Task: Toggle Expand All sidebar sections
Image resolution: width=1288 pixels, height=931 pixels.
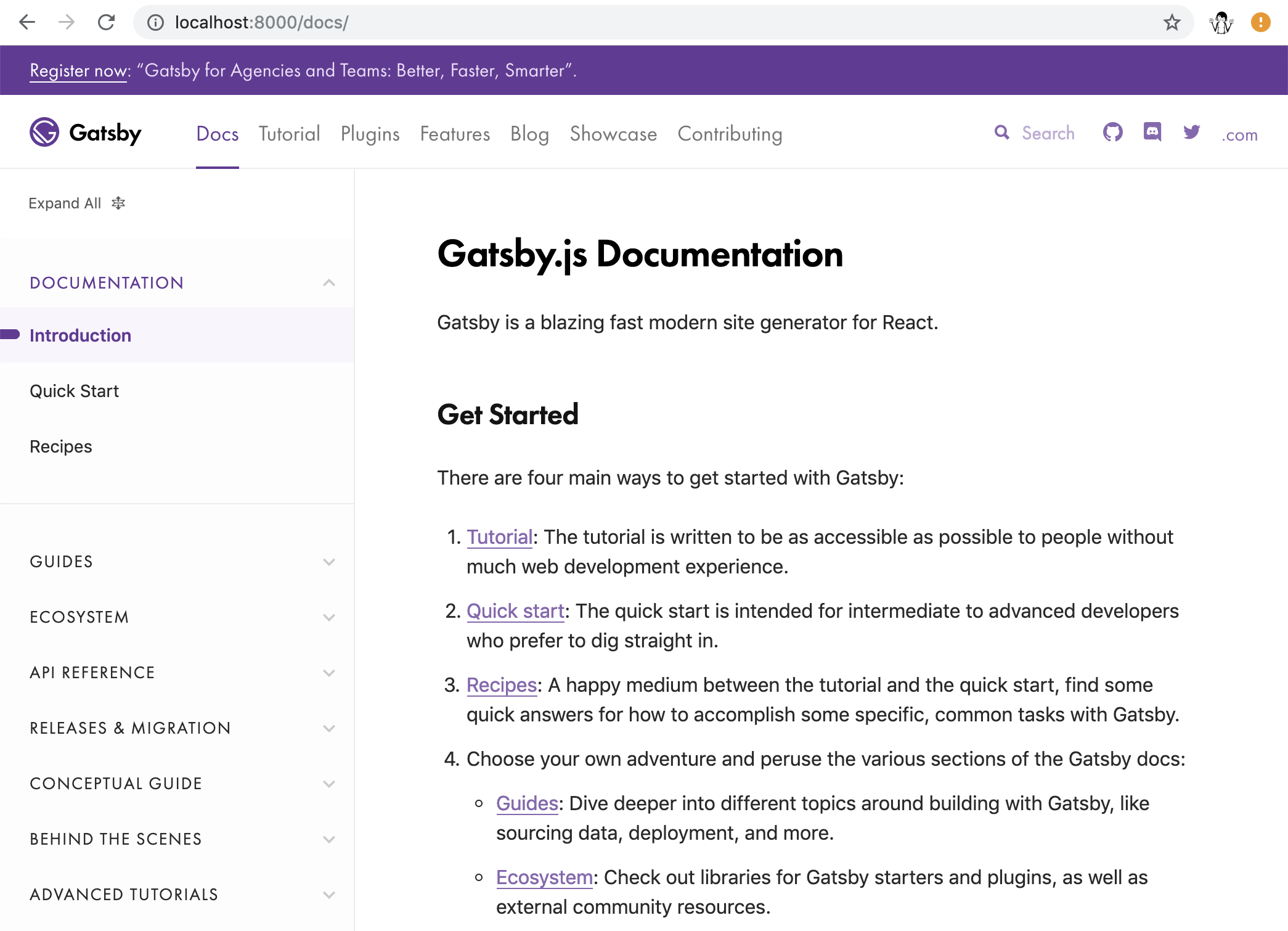Action: (x=77, y=203)
